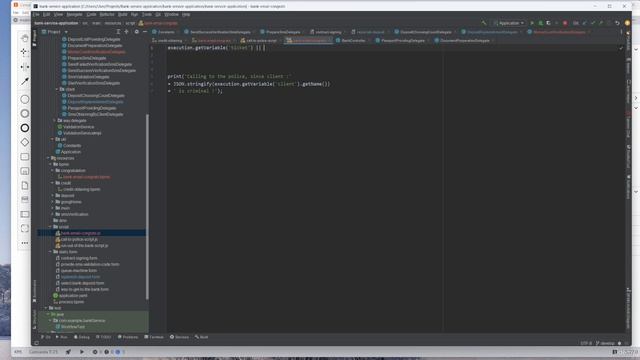Collapse the resources folder
Viewport: 640px width, 360px height.
pos(48,158)
